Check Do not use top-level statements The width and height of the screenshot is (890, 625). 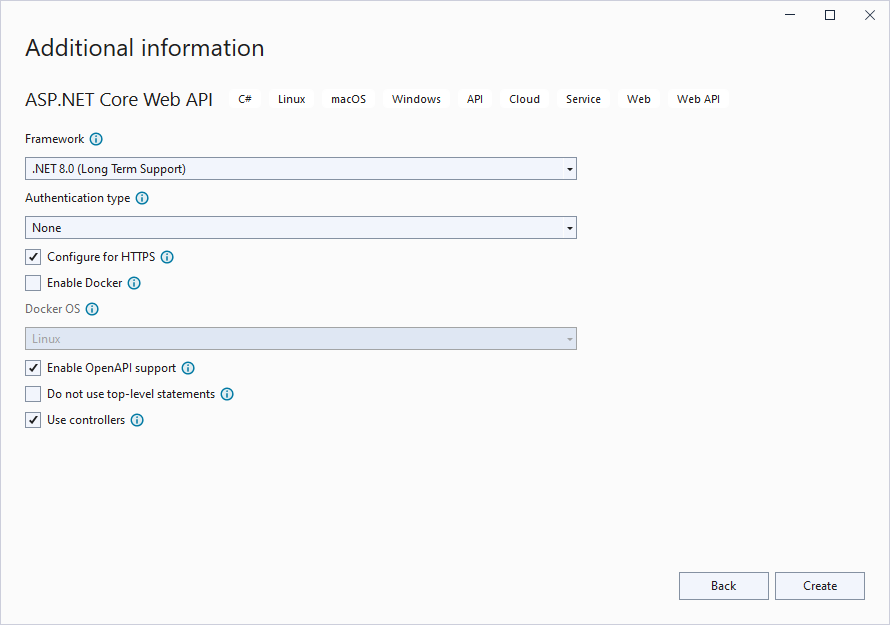pos(33,394)
